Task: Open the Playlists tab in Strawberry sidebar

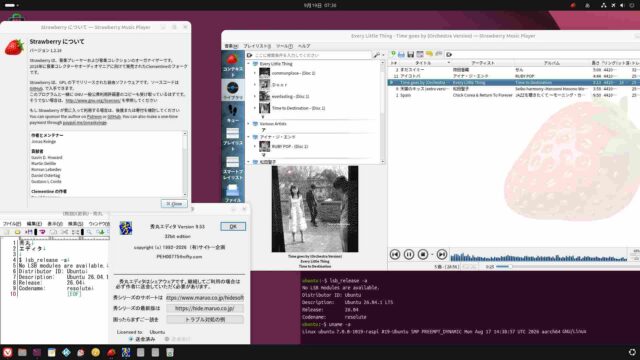Action: coord(233,139)
